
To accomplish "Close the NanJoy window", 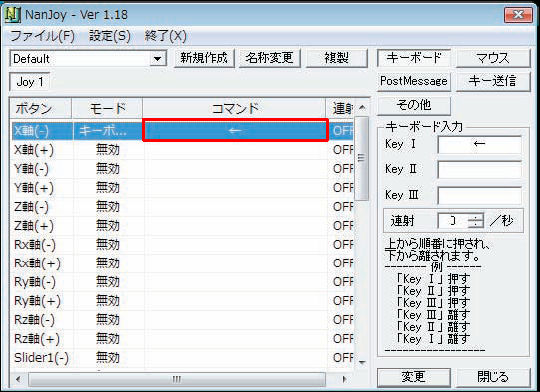I will 518,15.
